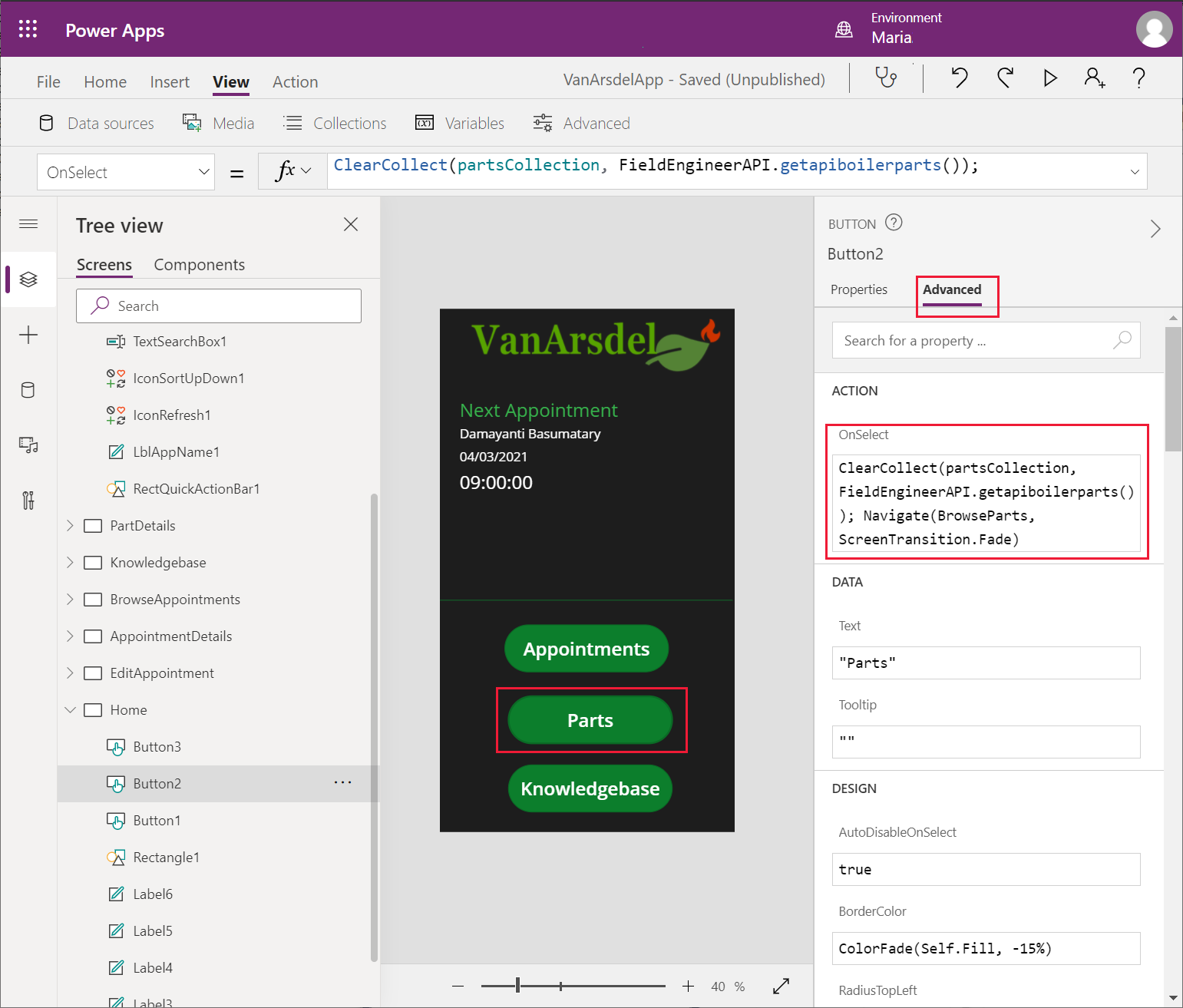The width and height of the screenshot is (1183, 1008).
Task: Expand the AppointmentDetails screen node
Action: [x=70, y=636]
